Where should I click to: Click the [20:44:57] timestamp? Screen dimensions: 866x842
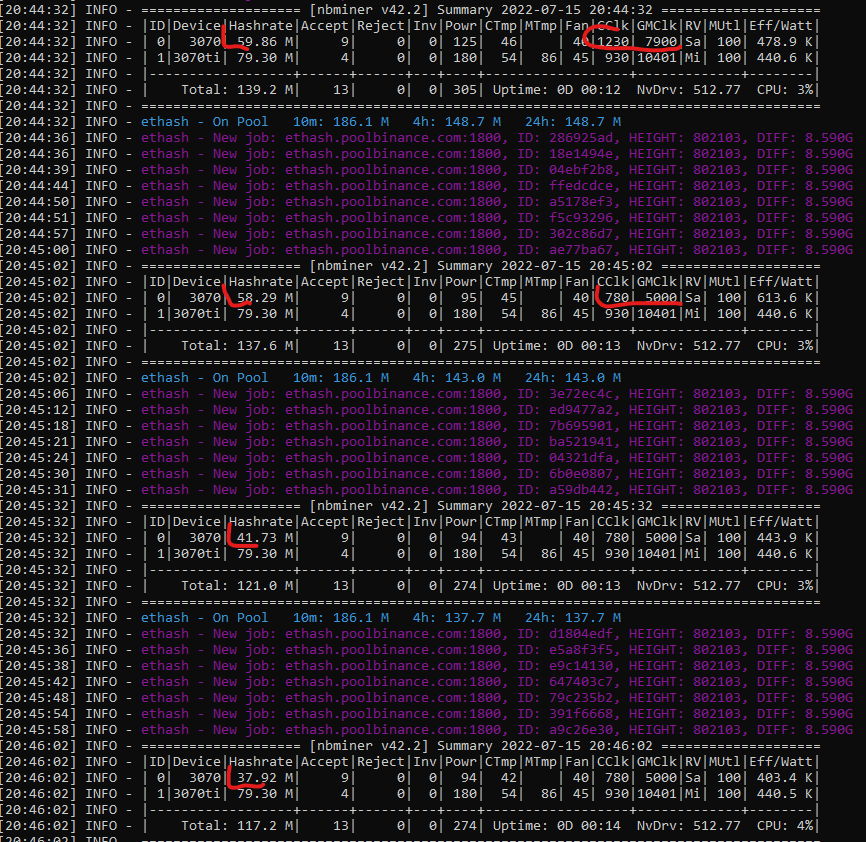(39, 234)
